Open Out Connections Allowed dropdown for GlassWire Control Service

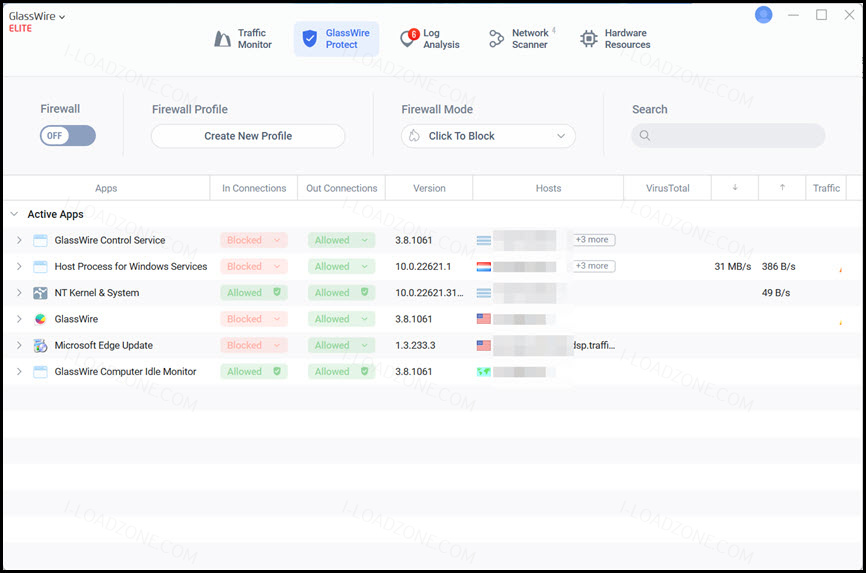[341, 240]
